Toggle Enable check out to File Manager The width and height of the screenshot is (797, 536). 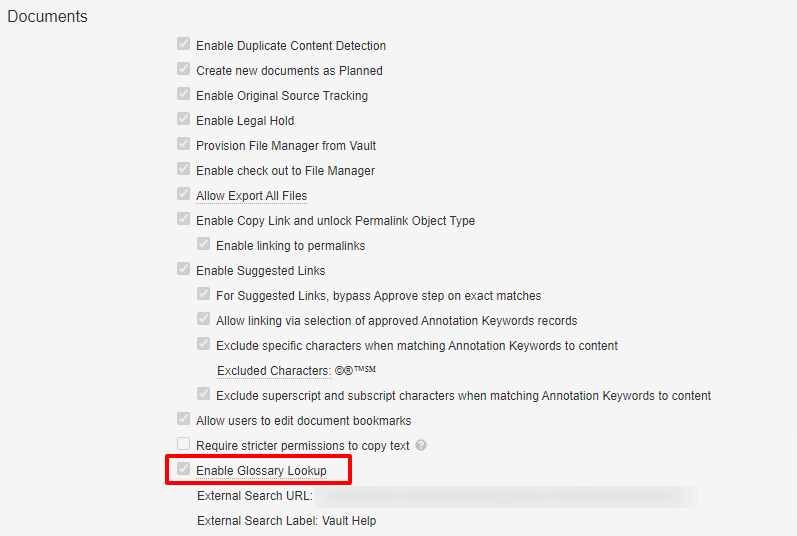pos(183,170)
